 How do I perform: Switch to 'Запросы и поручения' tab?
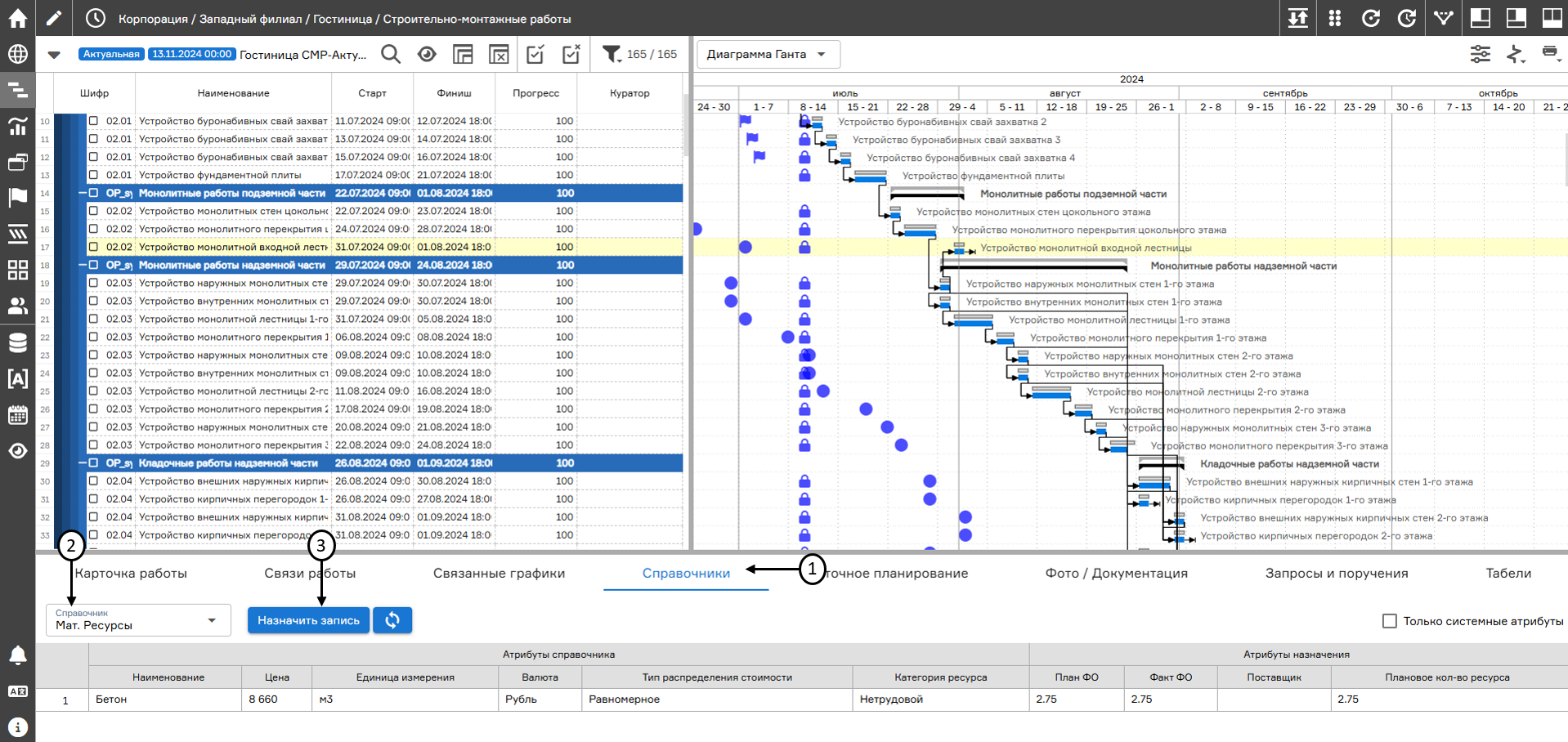1337,573
